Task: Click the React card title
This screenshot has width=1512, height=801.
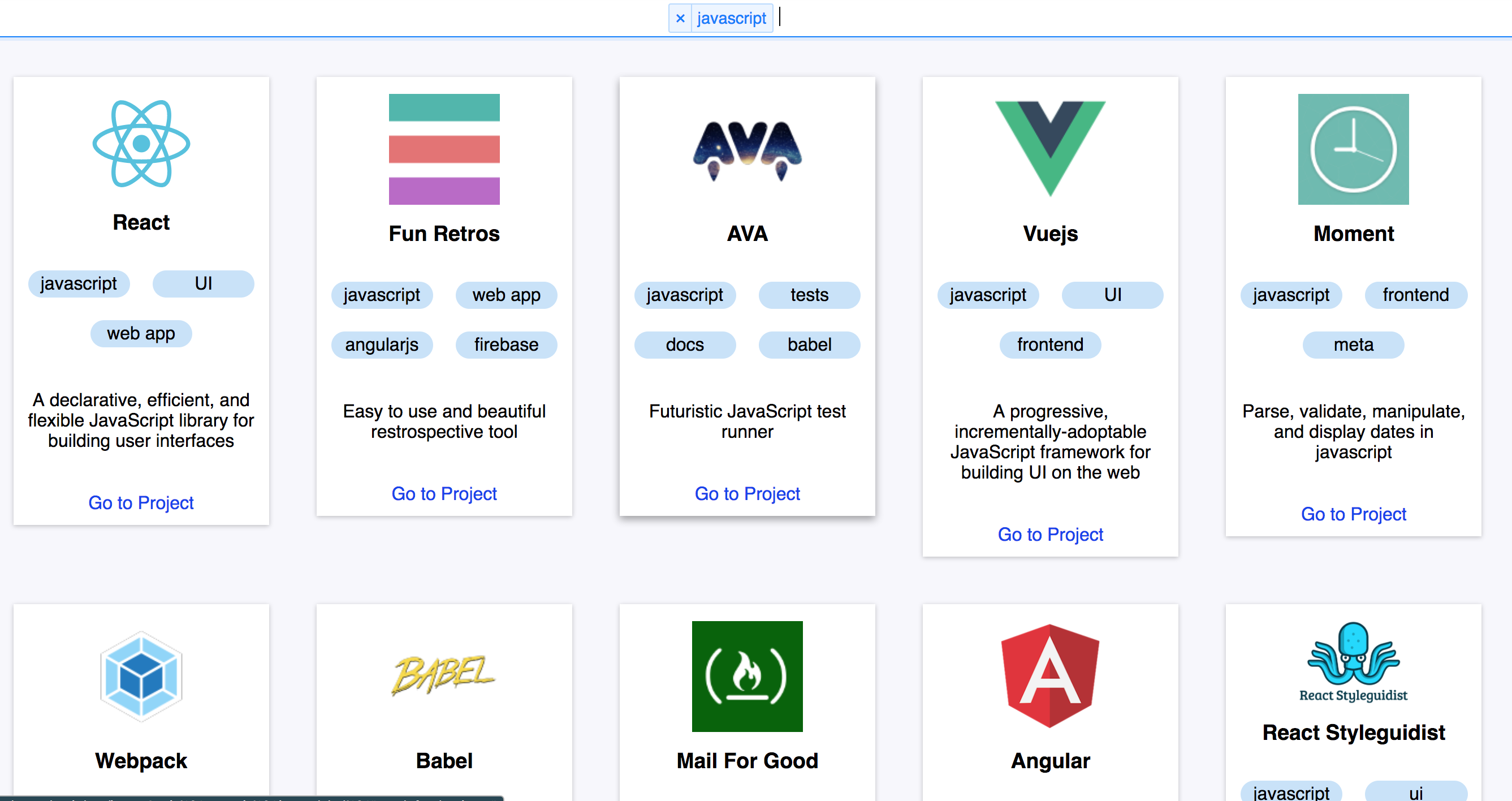Action: coord(141,222)
